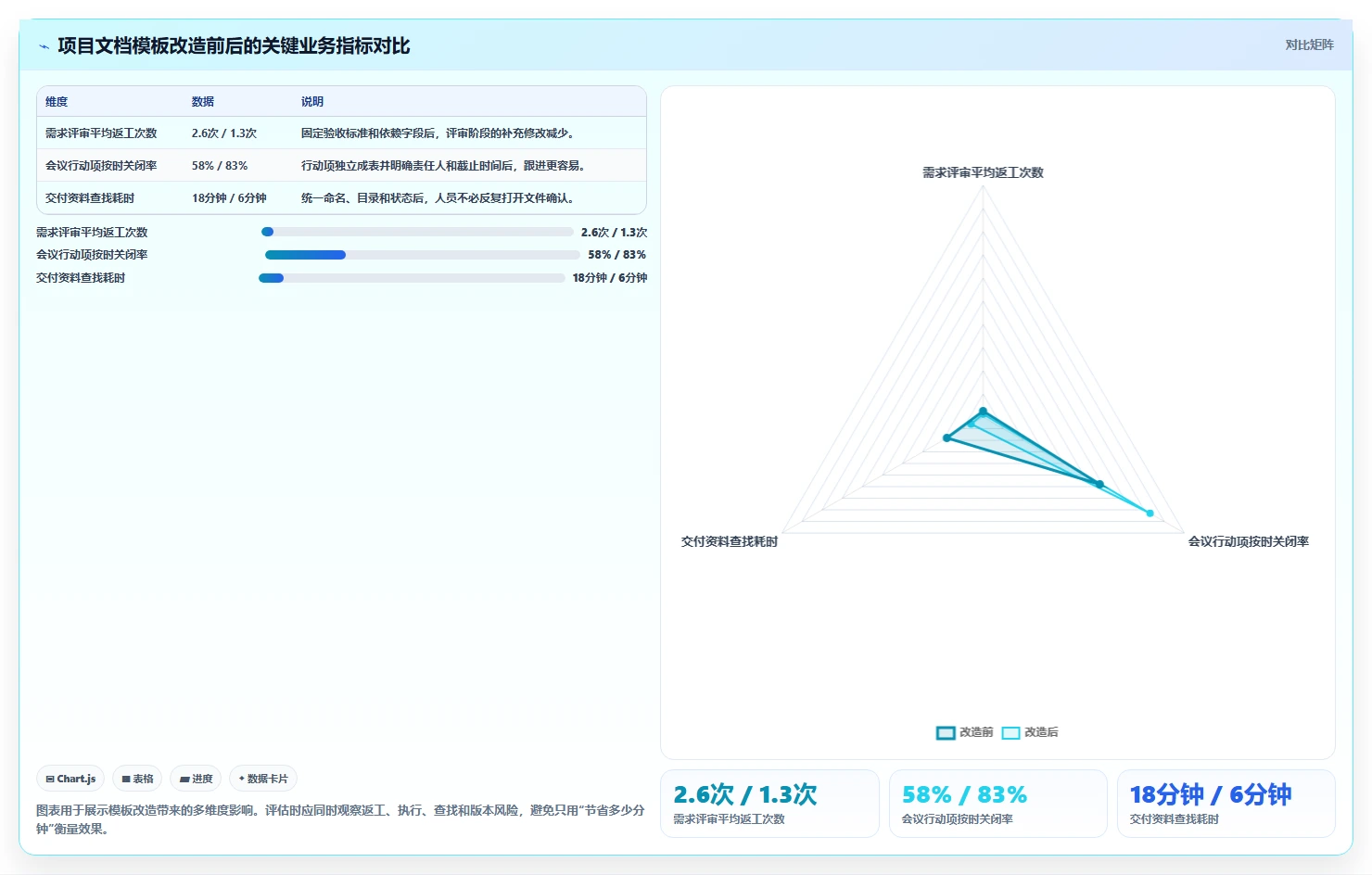The height and width of the screenshot is (875, 1372).
Task: Click radar axis label 需求评审平均返工次数
Action: click(983, 172)
